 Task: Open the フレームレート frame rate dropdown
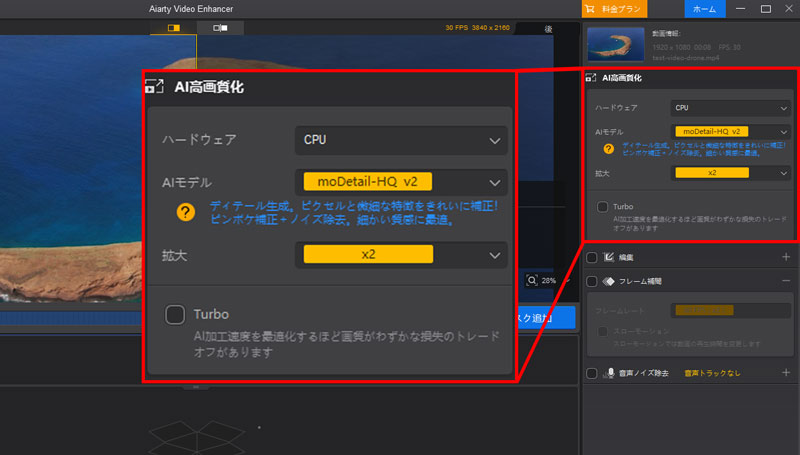730,310
